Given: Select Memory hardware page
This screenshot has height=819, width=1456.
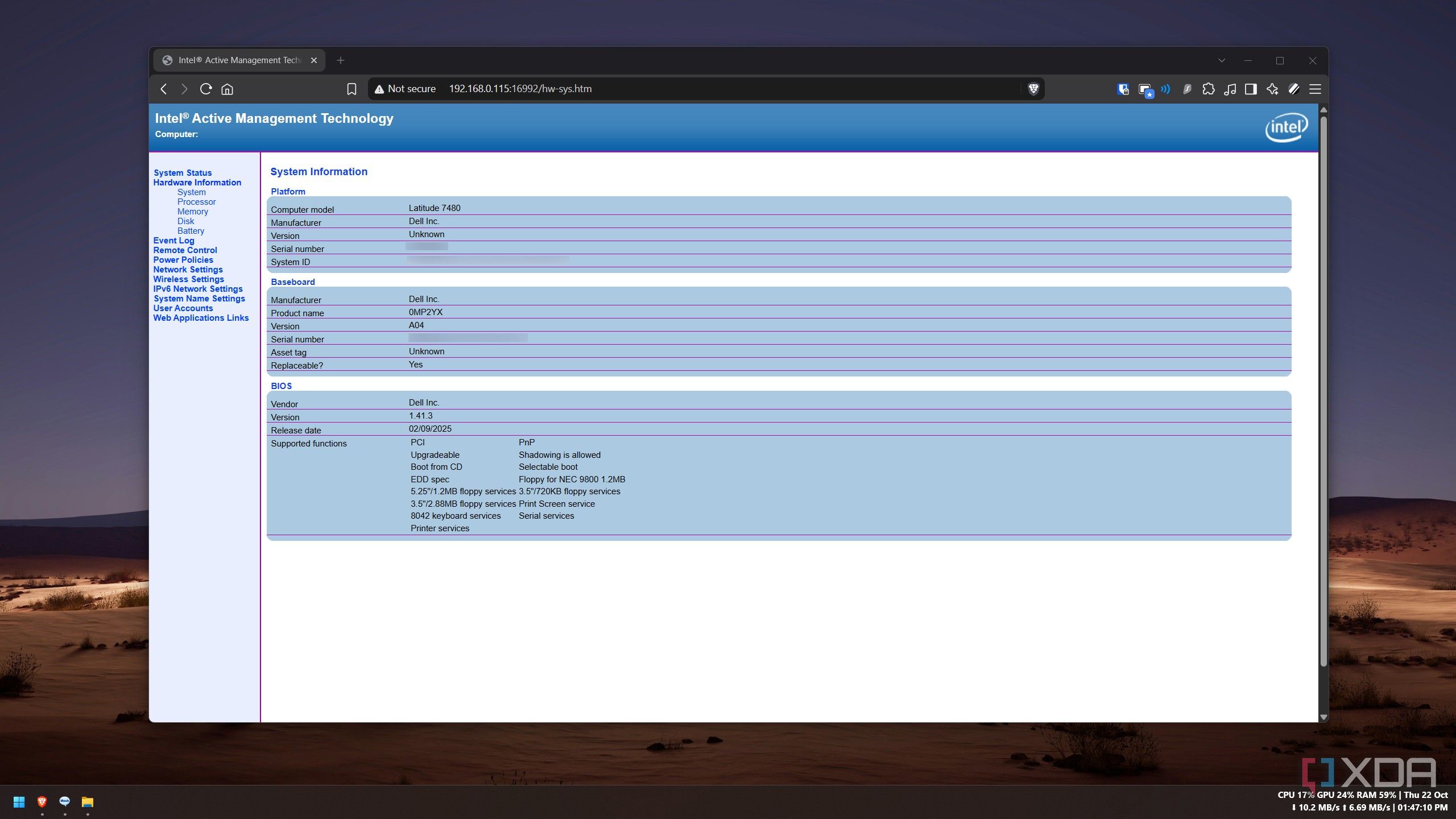Looking at the screenshot, I should pos(192,212).
